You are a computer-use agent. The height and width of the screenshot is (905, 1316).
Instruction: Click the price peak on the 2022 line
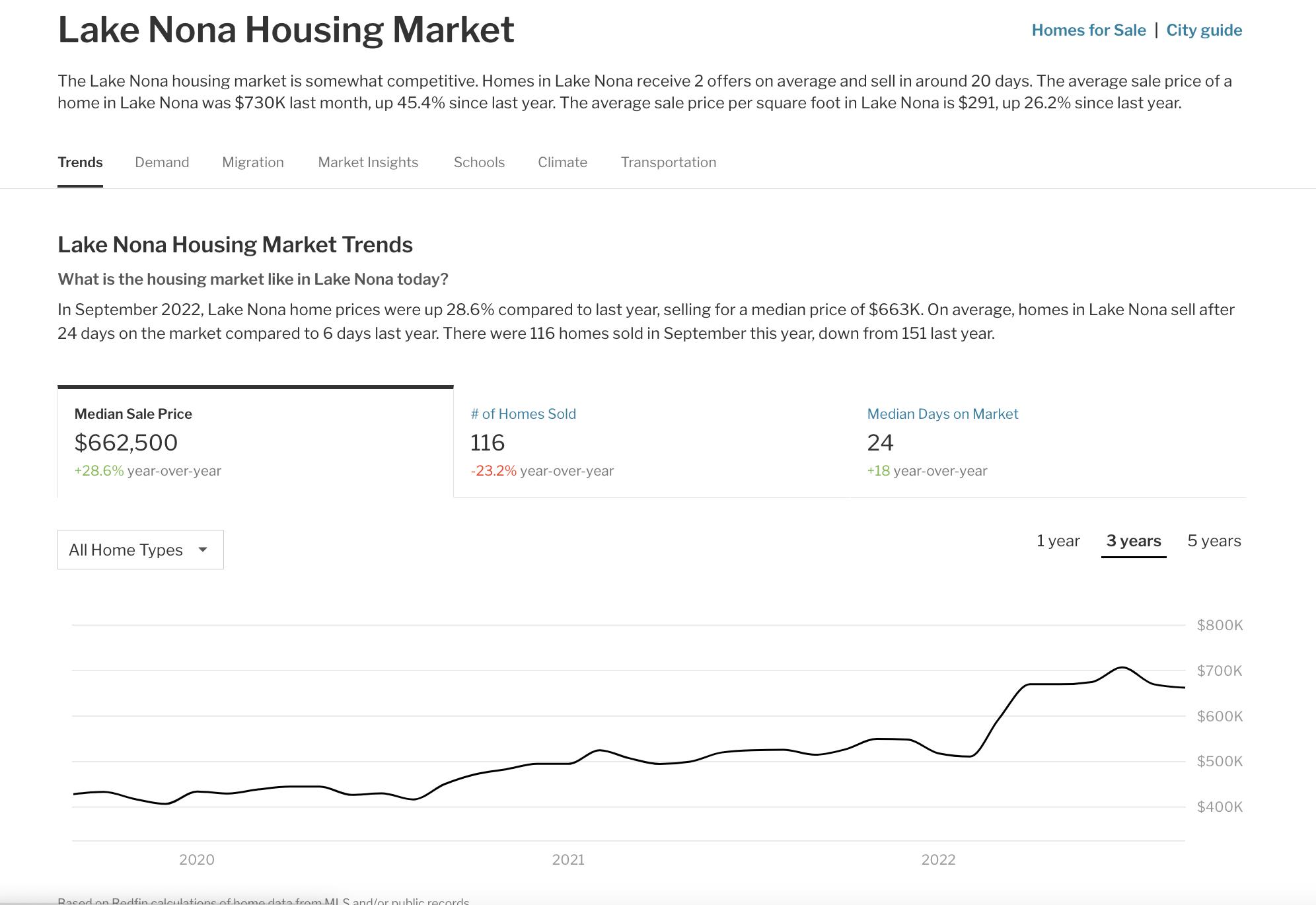click(x=1122, y=667)
